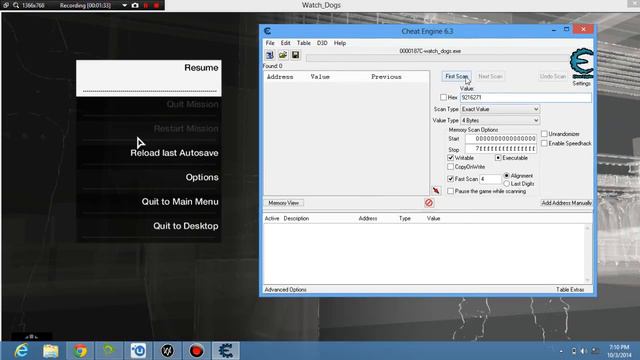Image resolution: width=640 pixels, height=360 pixels.
Task: Click the recorder link icon at far left
Action: click(6, 5)
